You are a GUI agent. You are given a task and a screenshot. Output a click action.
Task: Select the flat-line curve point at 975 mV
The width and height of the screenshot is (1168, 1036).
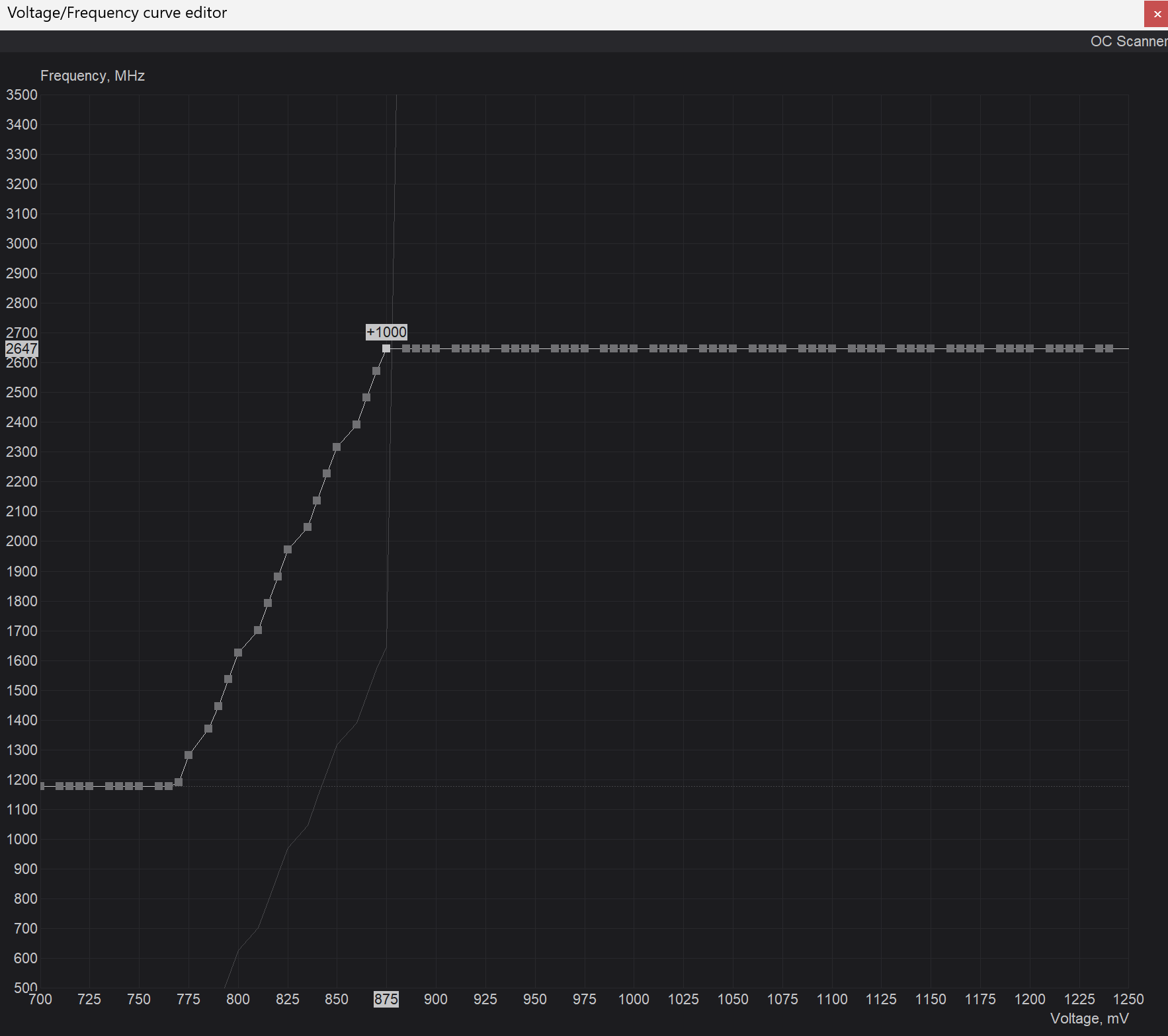click(x=585, y=348)
